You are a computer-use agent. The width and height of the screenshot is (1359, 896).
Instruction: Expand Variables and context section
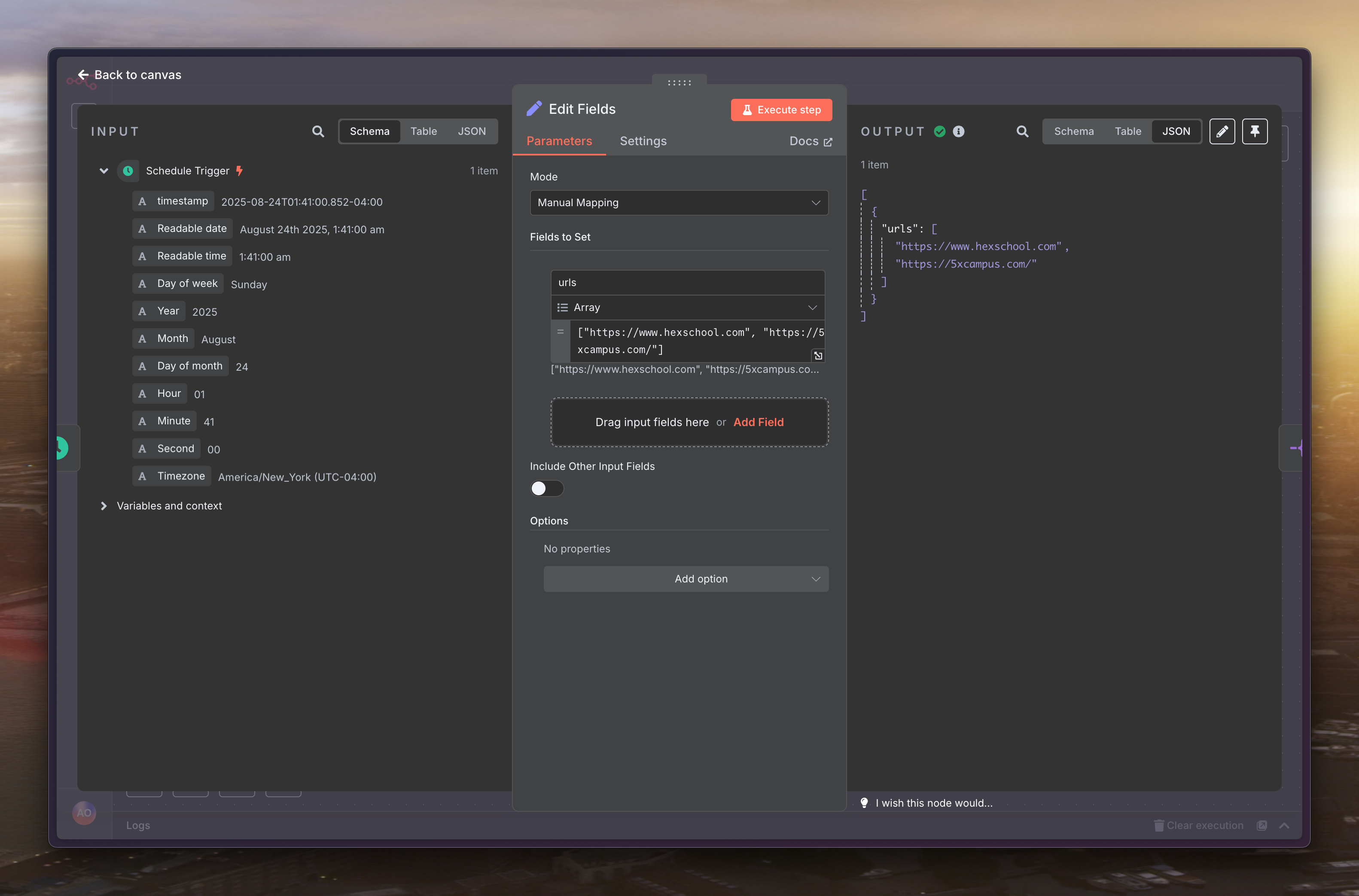click(x=104, y=506)
